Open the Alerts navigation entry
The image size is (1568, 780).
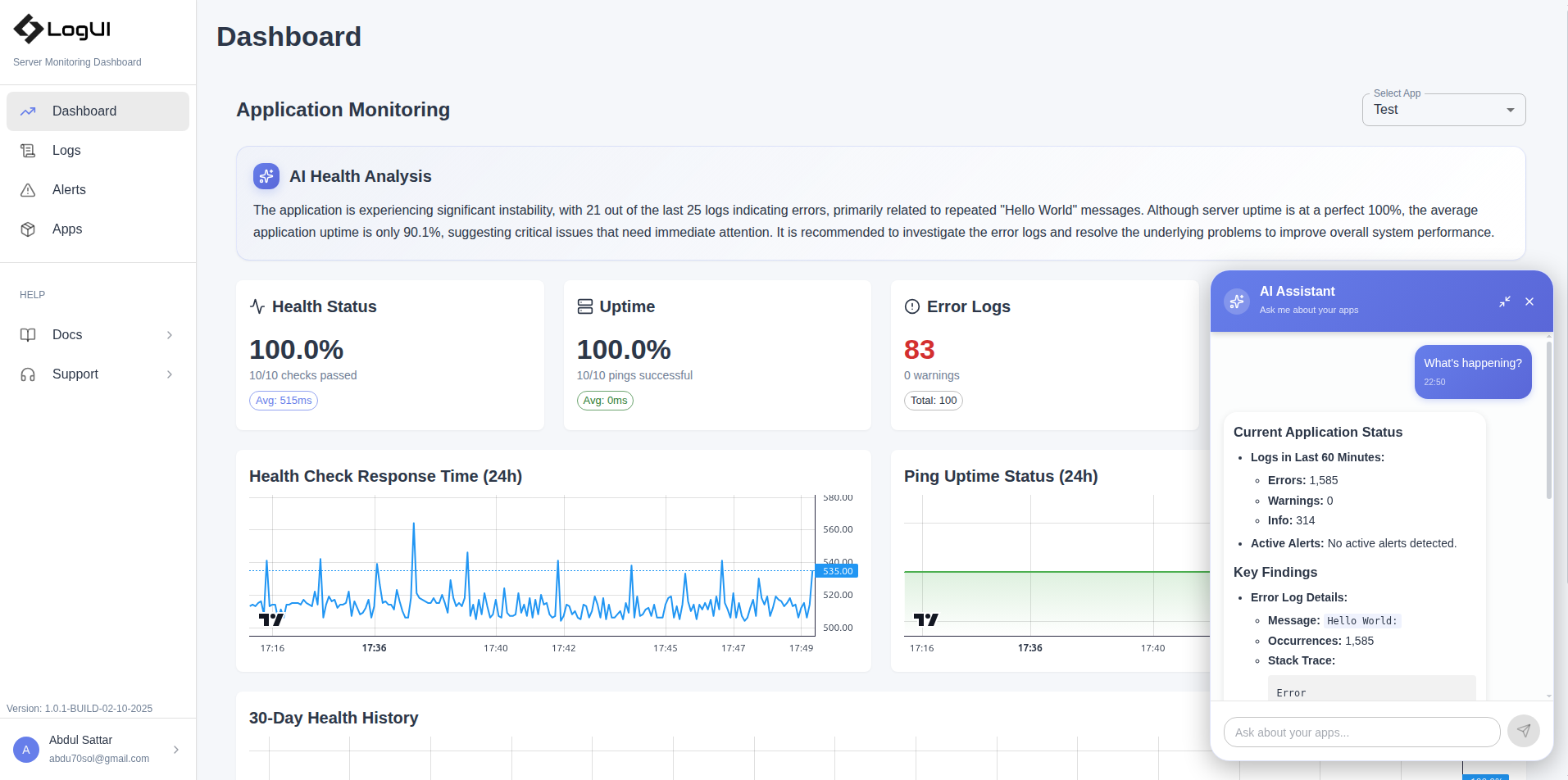(69, 189)
